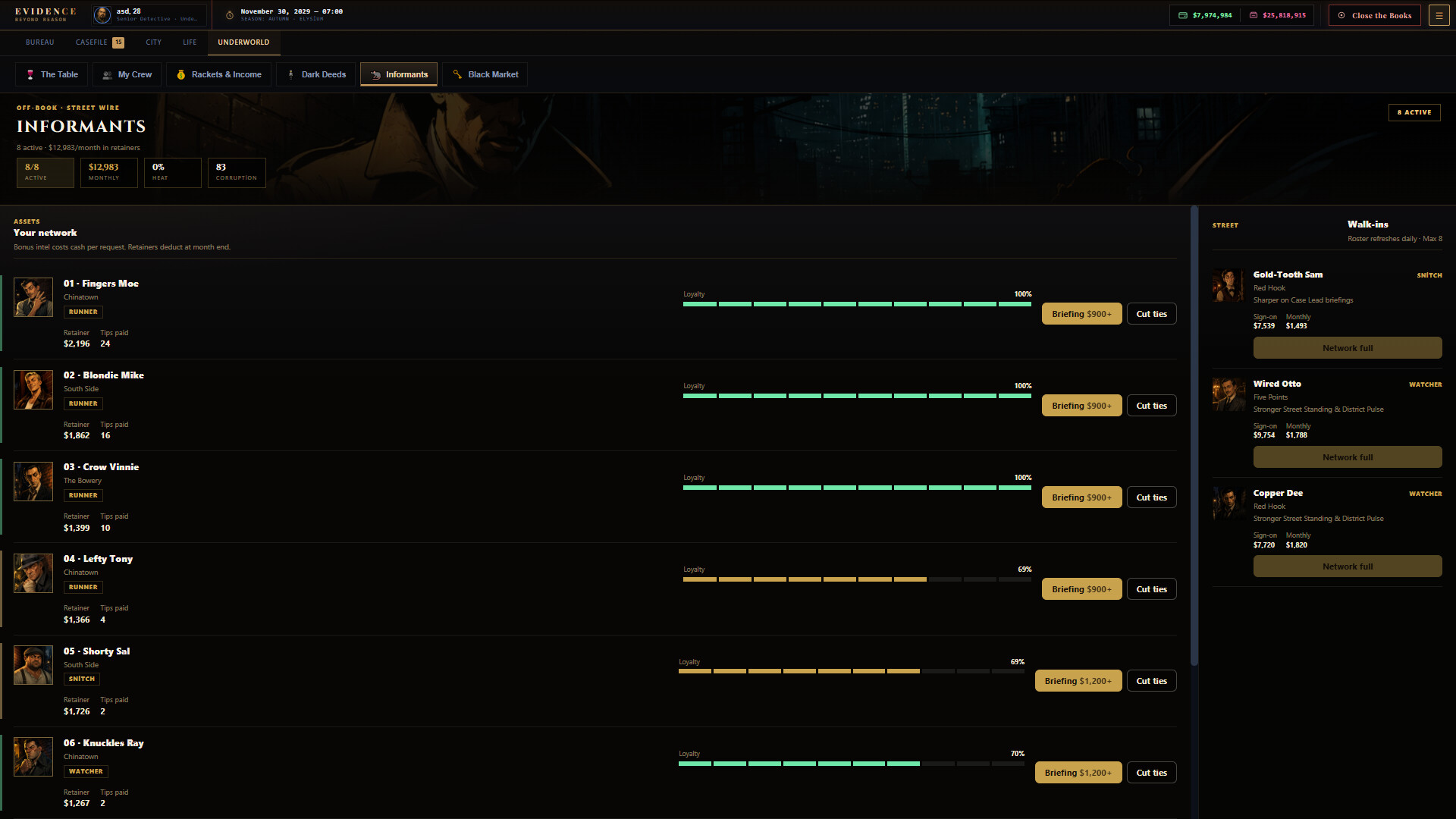This screenshot has width=1456, height=819.
Task: Click Fingers Moe's loyalty bar
Action: [857, 304]
